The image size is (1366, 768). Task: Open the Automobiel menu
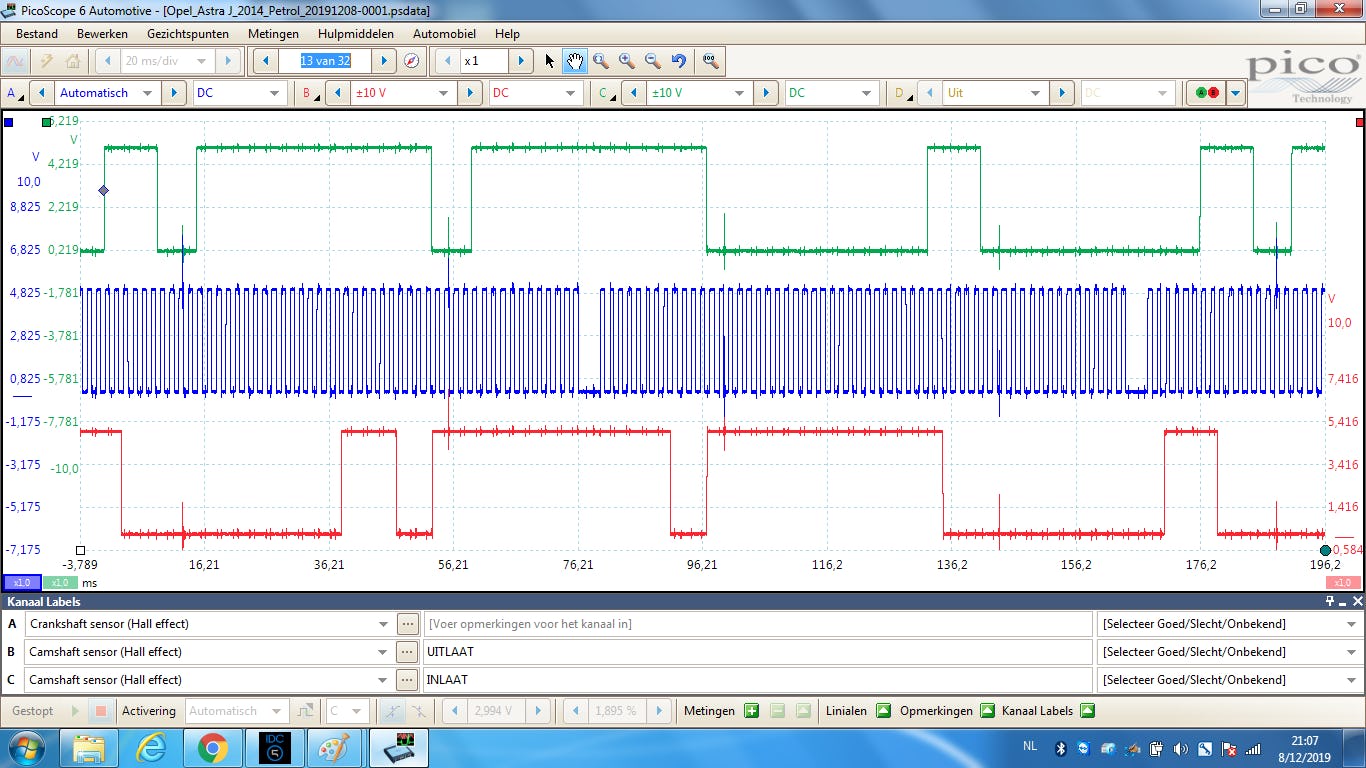444,33
